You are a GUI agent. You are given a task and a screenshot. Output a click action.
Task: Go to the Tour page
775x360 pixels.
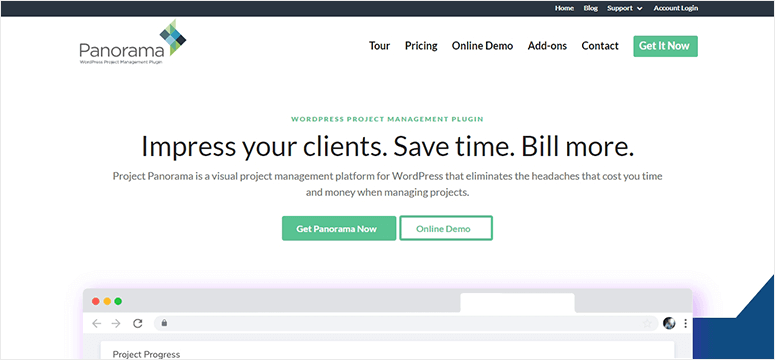(x=379, y=46)
